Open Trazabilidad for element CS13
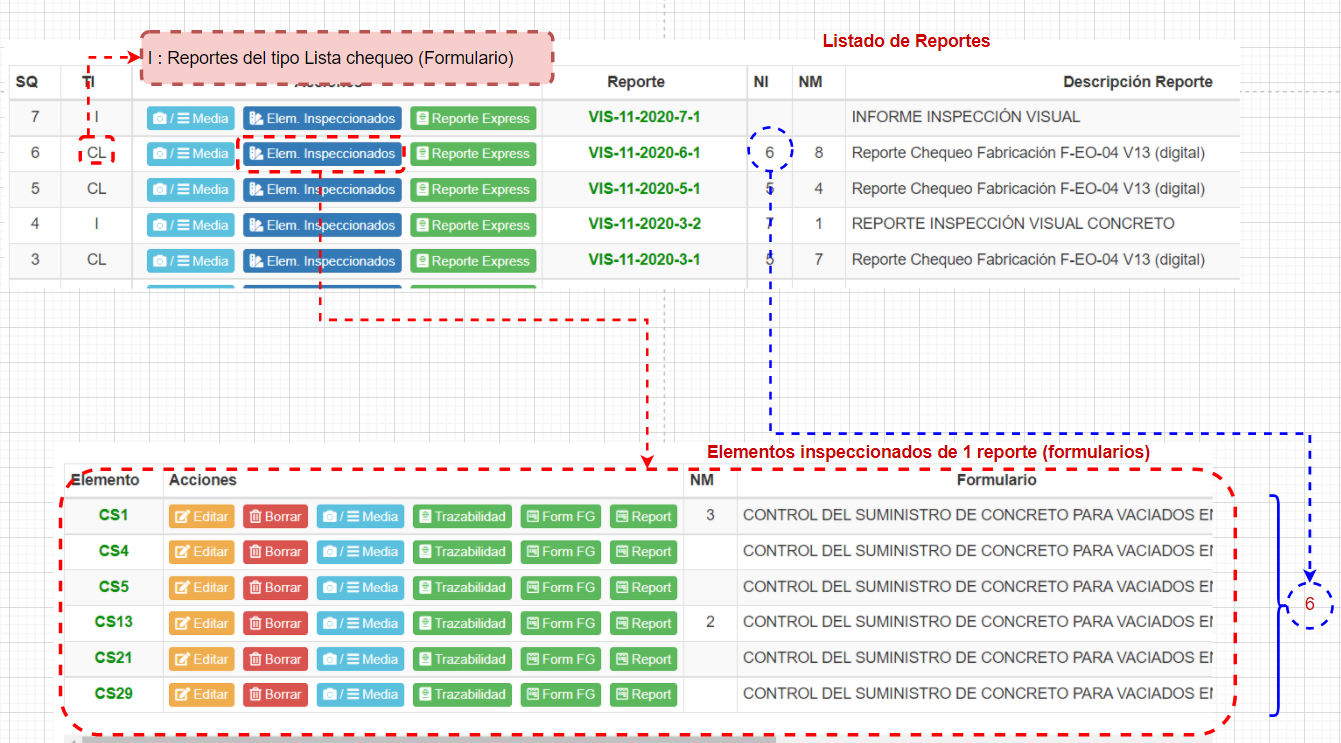 pos(461,623)
